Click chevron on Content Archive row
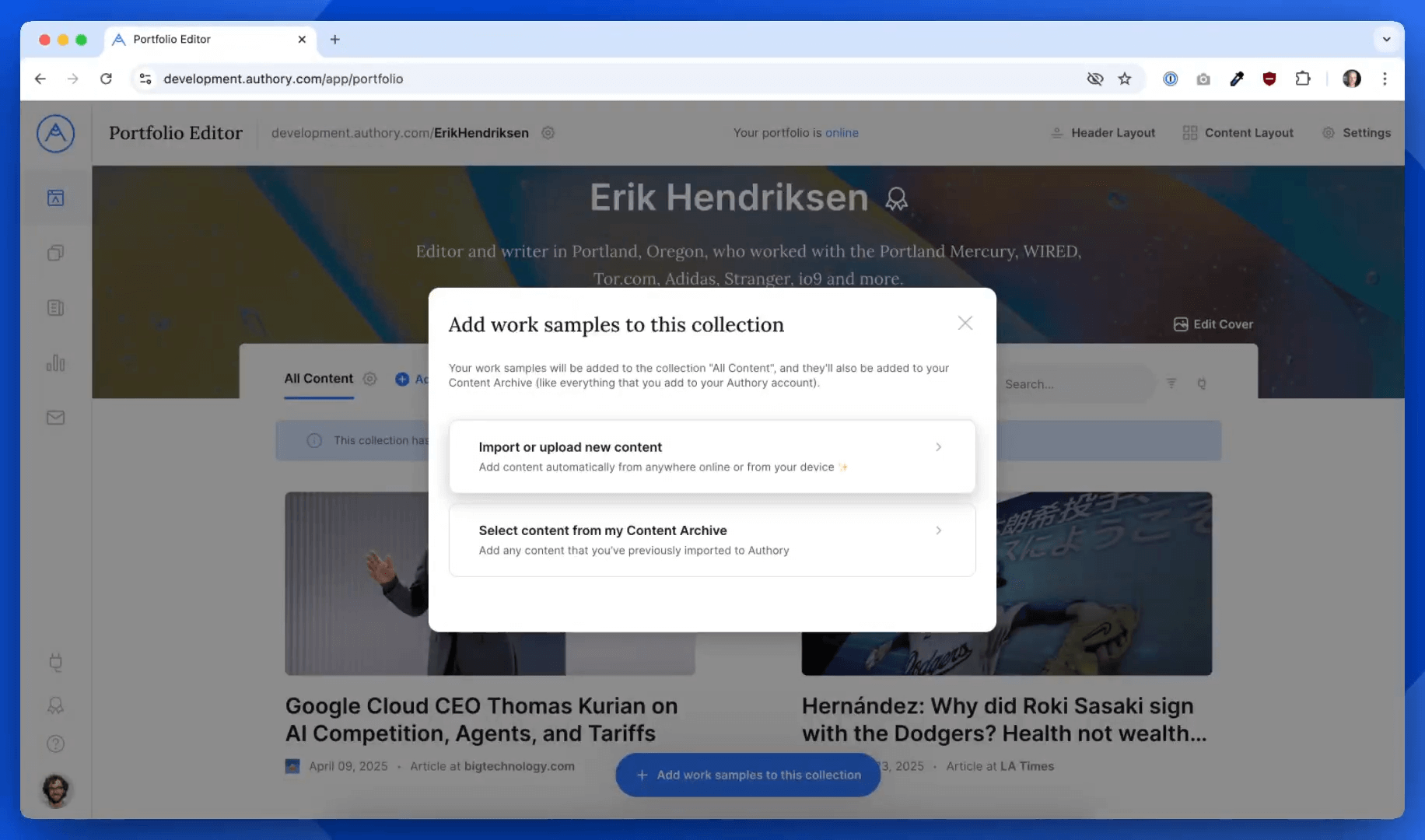 [939, 530]
